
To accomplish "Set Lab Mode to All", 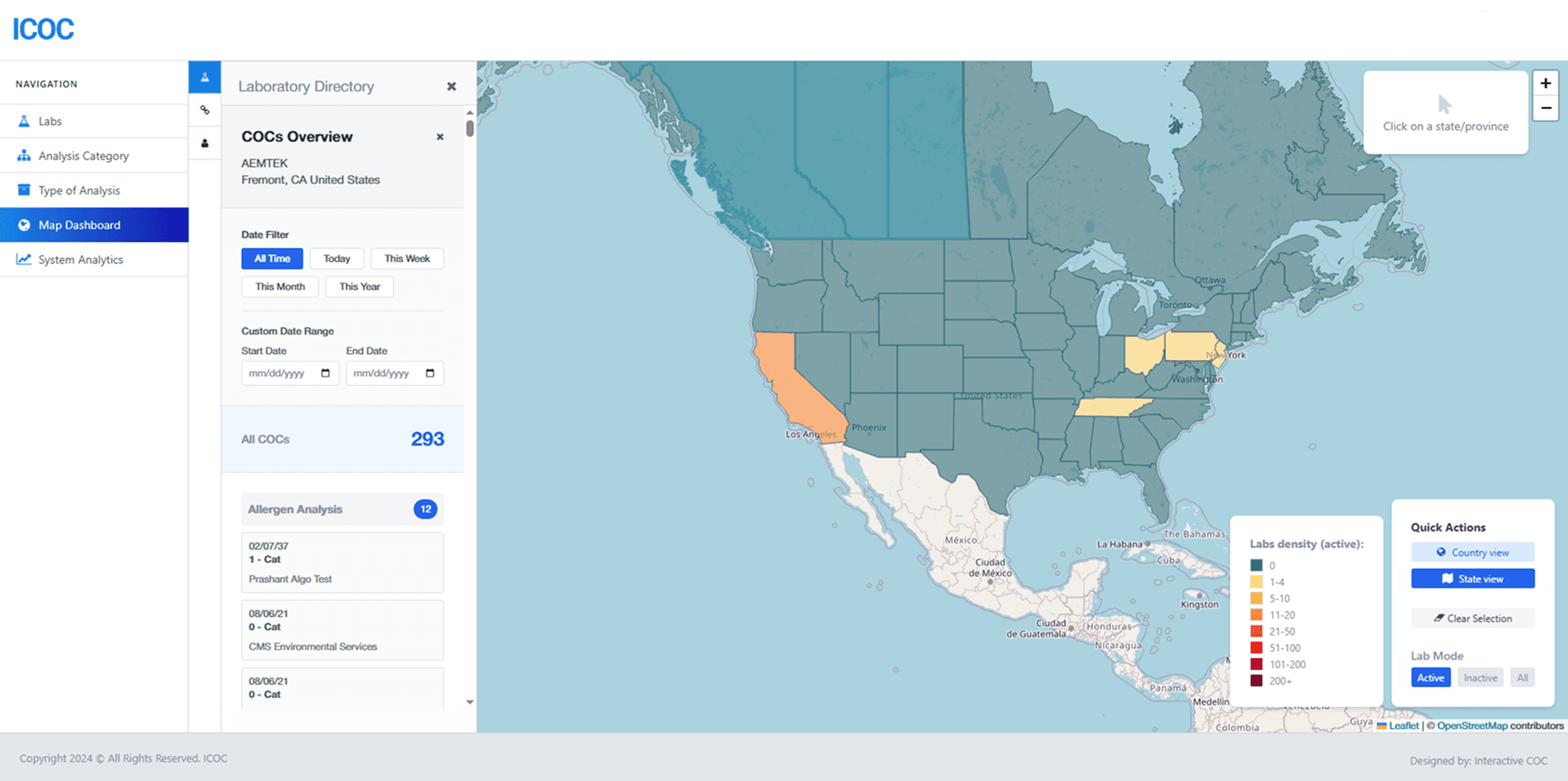I will point(1522,678).
